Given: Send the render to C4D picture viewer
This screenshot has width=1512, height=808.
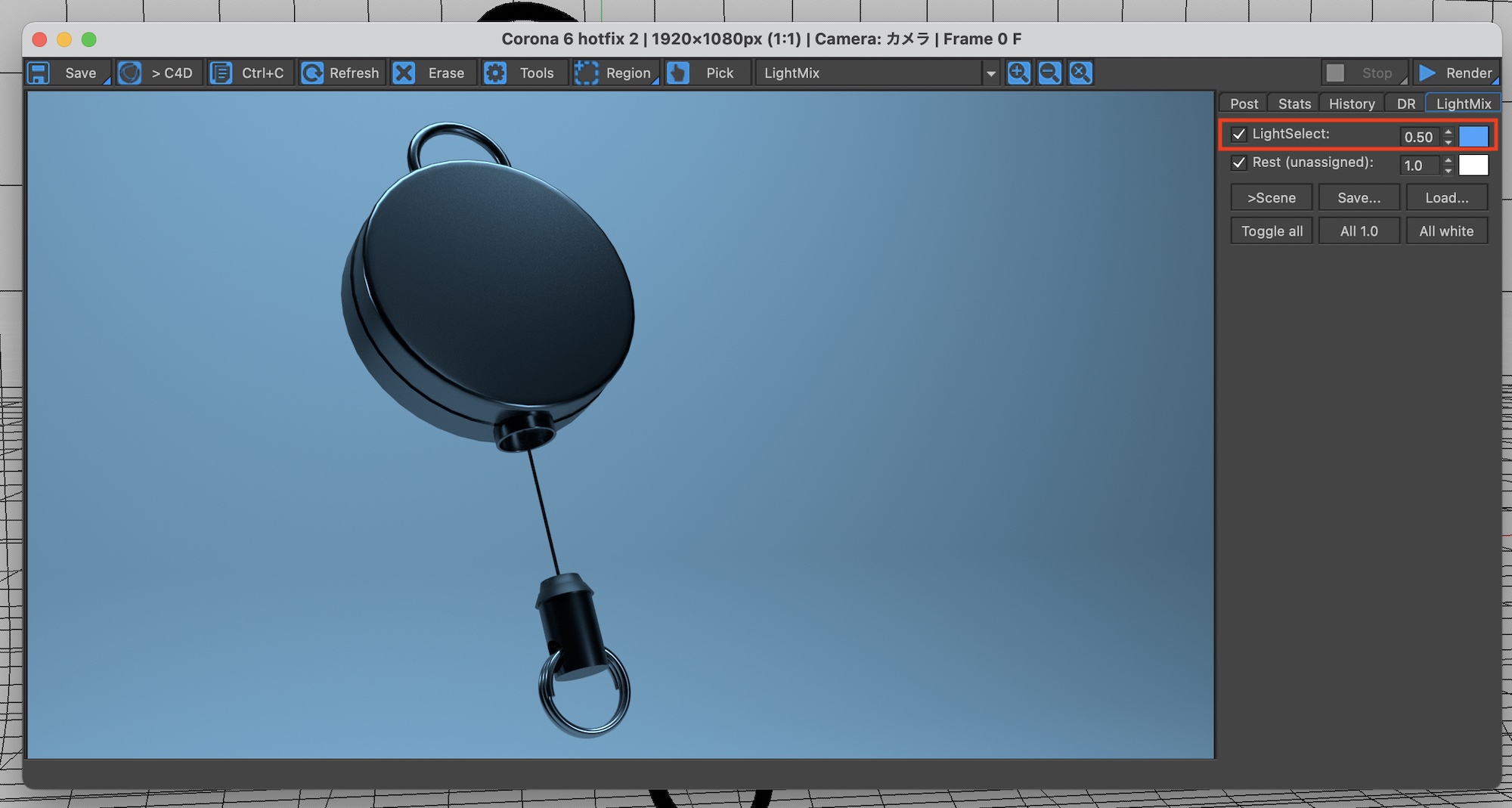Looking at the screenshot, I should tap(130, 73).
